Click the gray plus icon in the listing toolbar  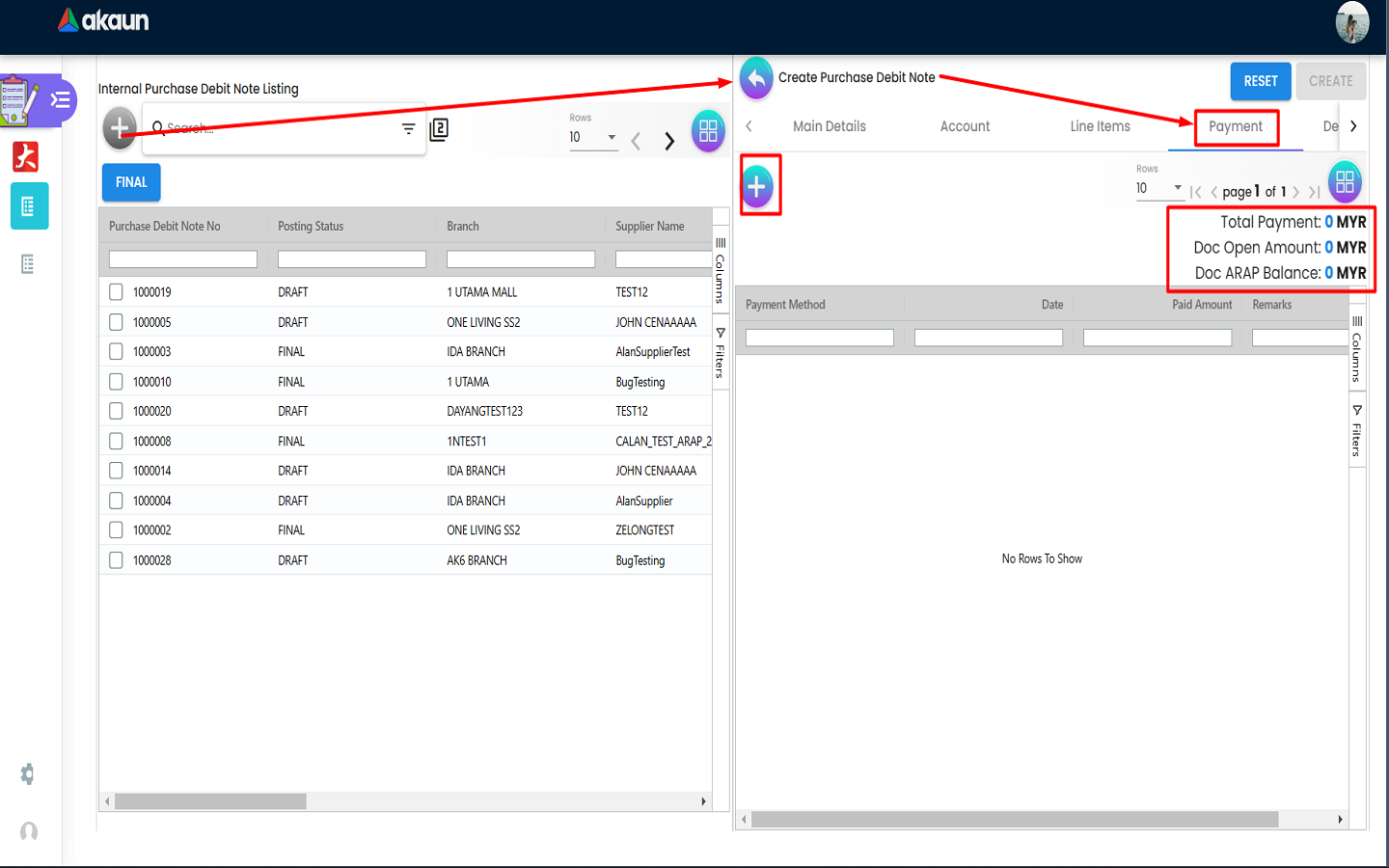(x=121, y=128)
